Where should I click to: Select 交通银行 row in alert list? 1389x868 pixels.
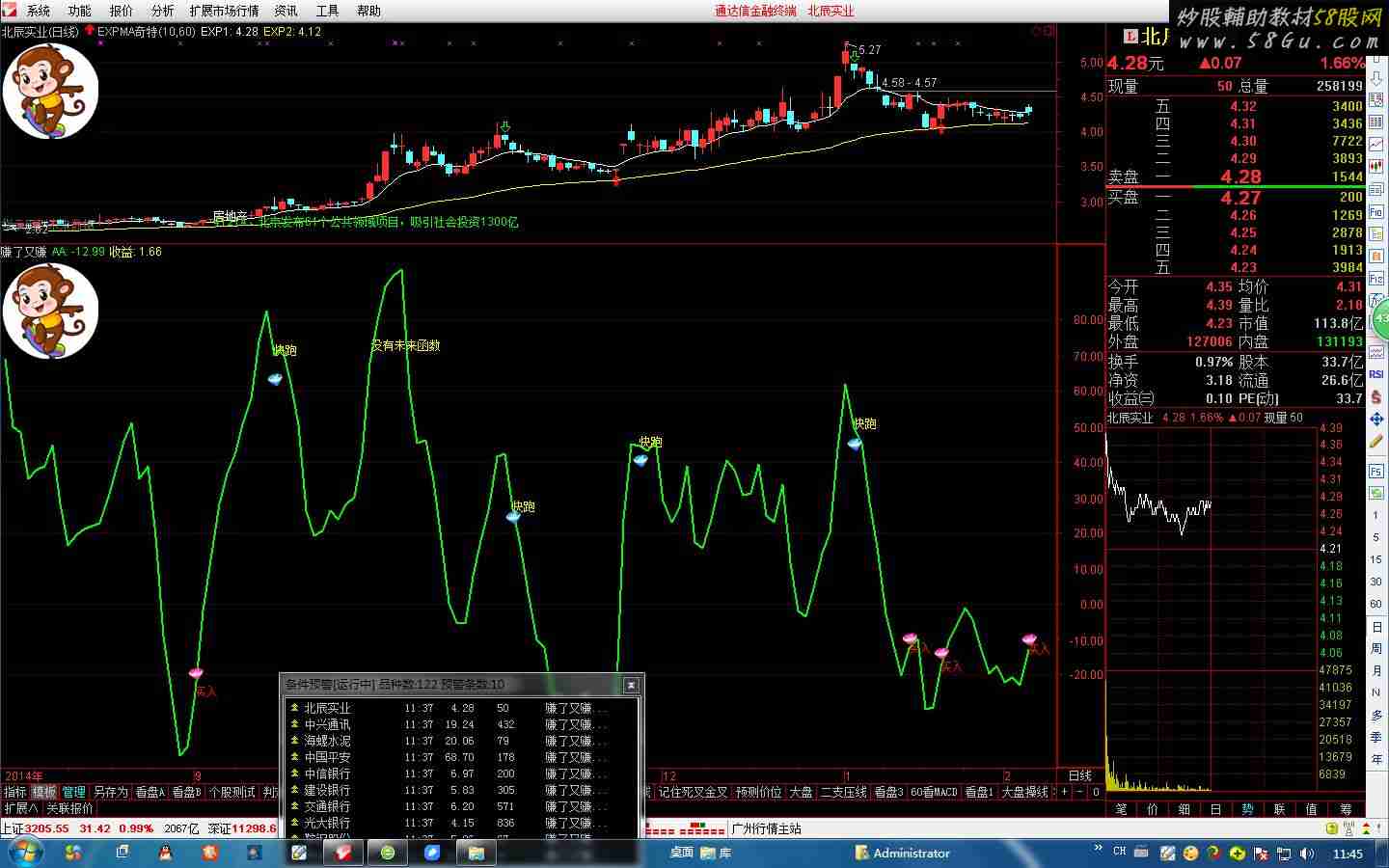pos(461,806)
